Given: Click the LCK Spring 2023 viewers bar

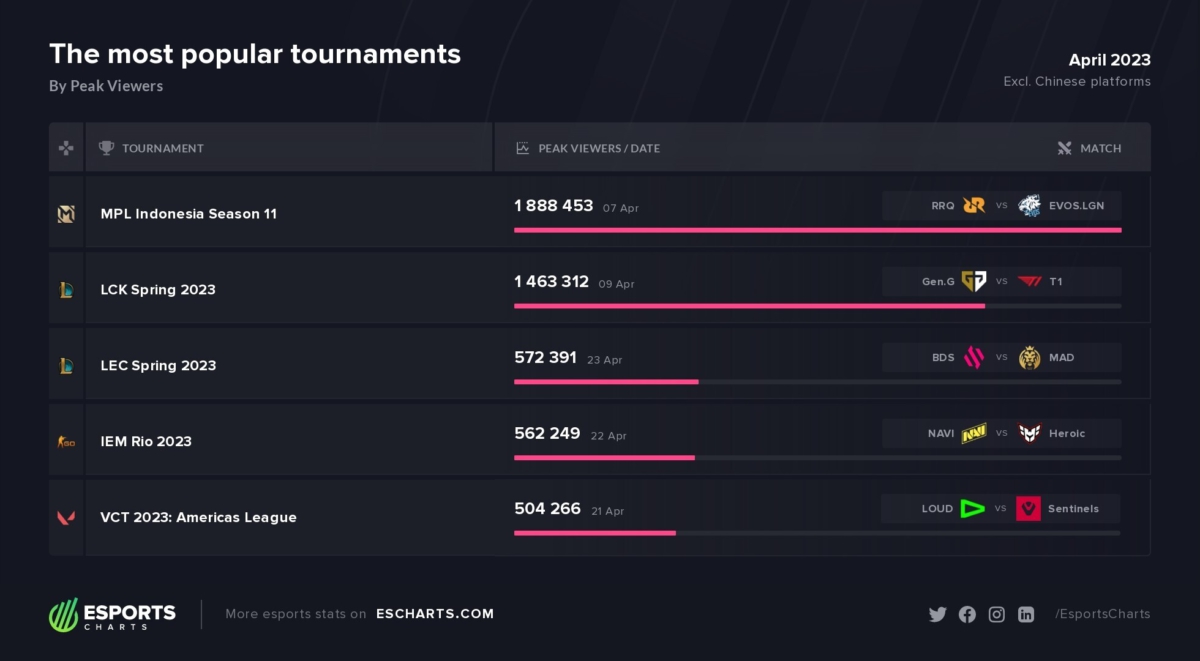Looking at the screenshot, I should coord(749,306).
